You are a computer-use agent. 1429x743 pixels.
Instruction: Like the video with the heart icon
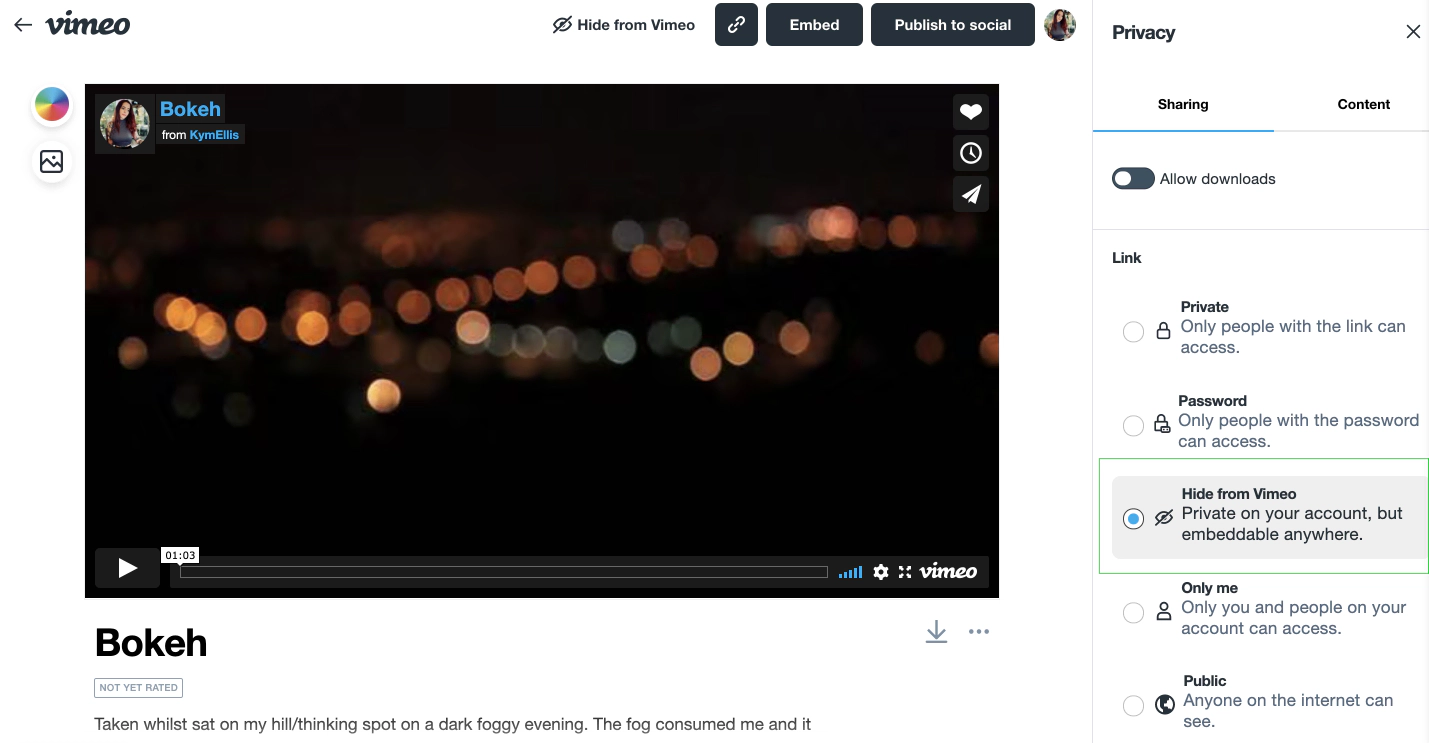click(x=970, y=112)
